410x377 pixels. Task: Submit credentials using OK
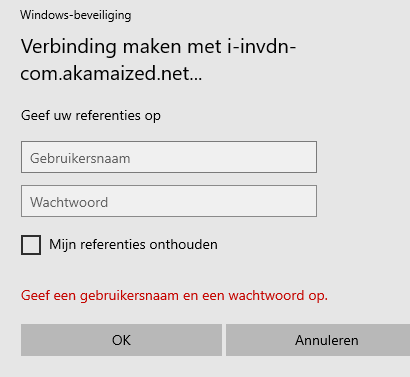tap(121, 340)
